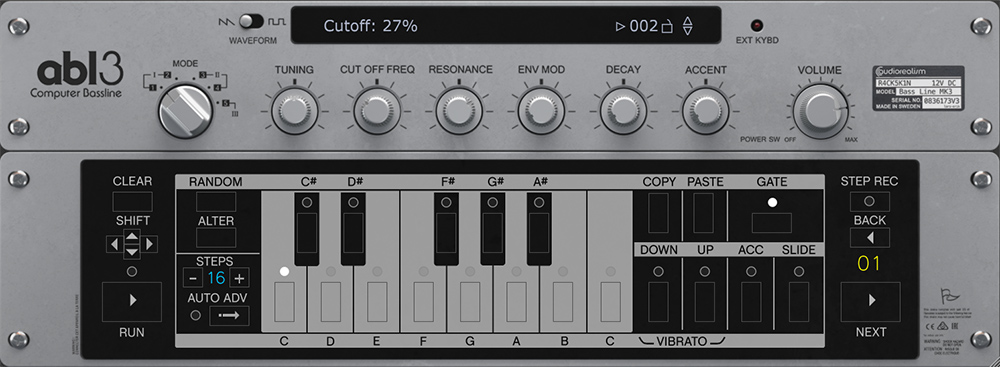Click the Run play button
The width and height of the screenshot is (1000, 367).
click(132, 301)
